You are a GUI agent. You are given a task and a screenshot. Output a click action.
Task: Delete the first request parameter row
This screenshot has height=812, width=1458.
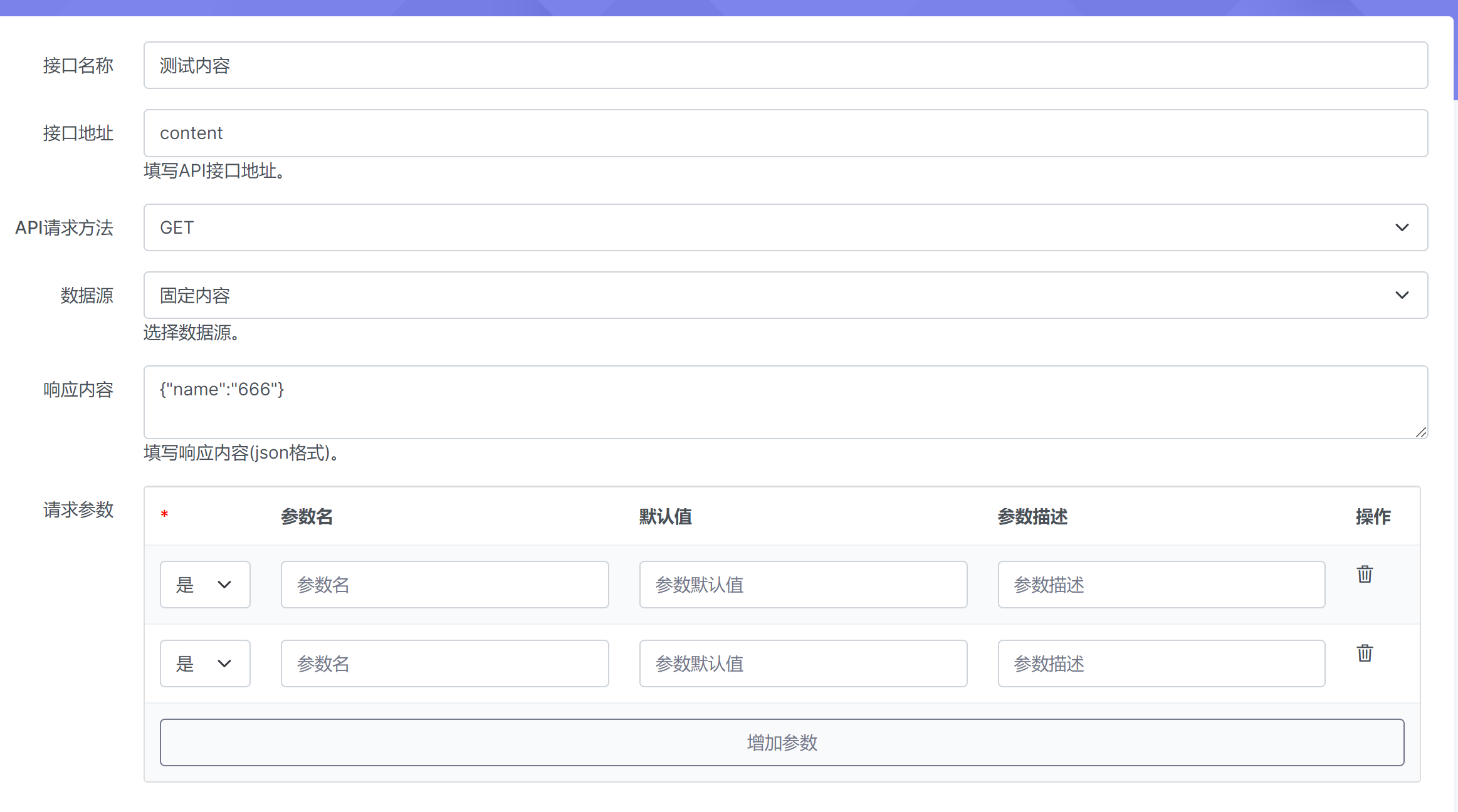tap(1365, 574)
